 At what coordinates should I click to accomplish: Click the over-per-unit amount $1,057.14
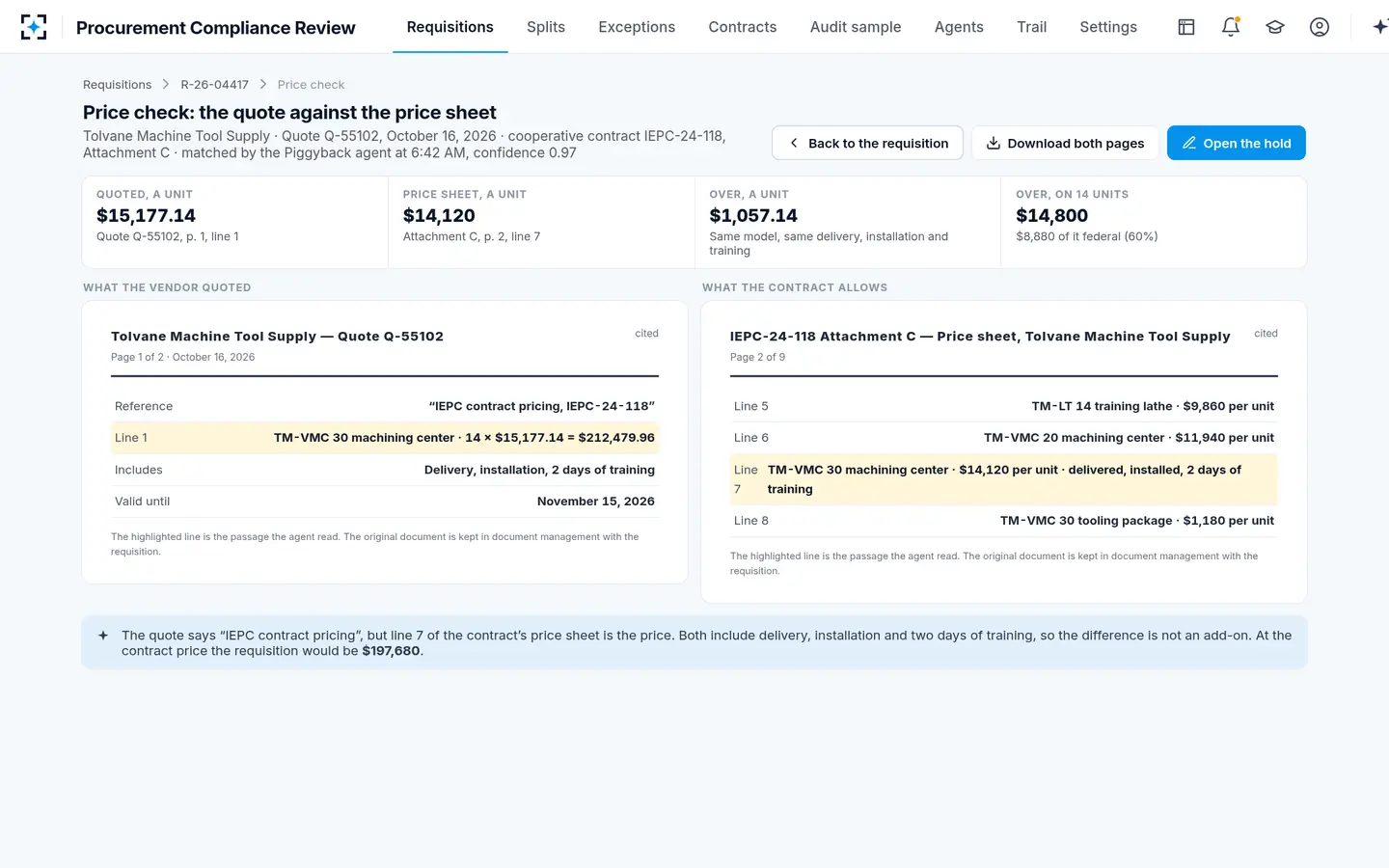point(753,216)
